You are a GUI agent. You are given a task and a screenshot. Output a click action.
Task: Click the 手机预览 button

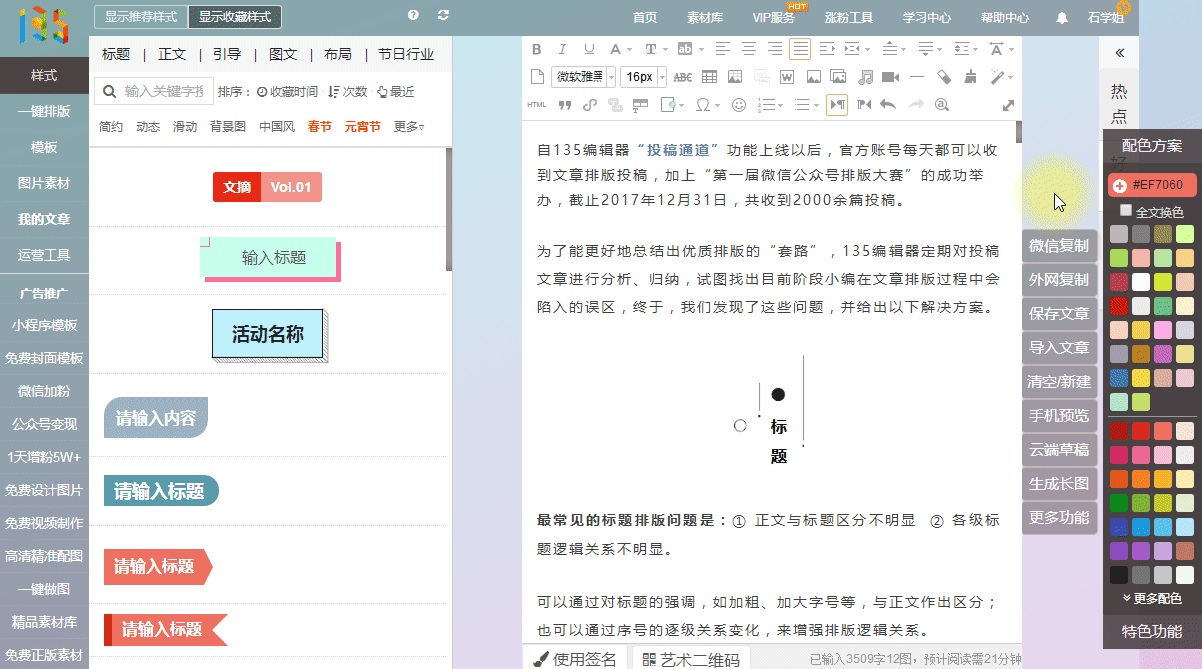pos(1059,415)
